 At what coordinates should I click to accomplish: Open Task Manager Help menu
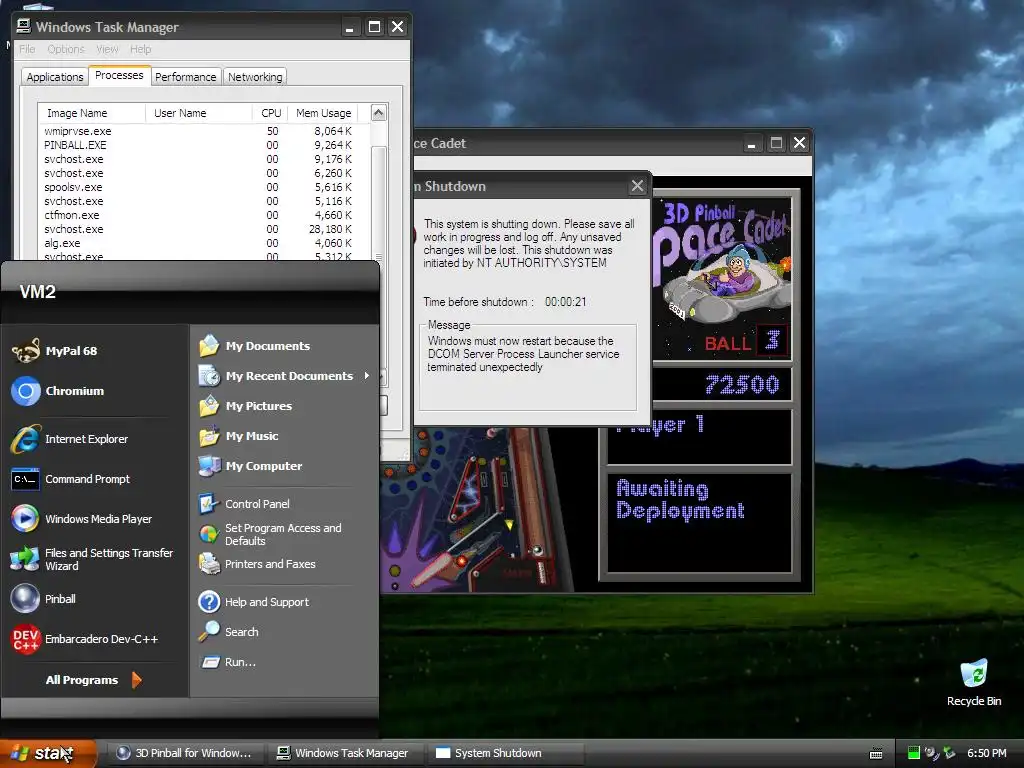click(x=140, y=49)
